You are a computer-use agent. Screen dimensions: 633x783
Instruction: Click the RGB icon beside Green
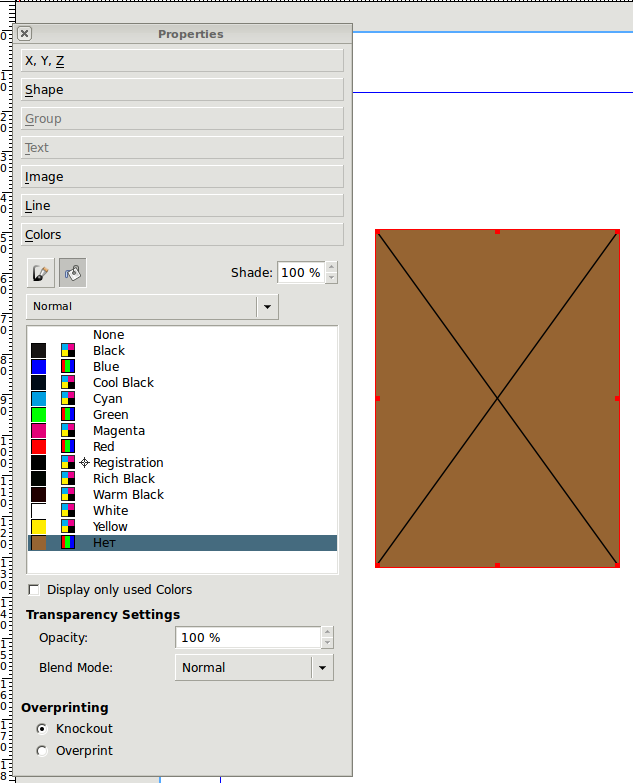click(x=68, y=415)
